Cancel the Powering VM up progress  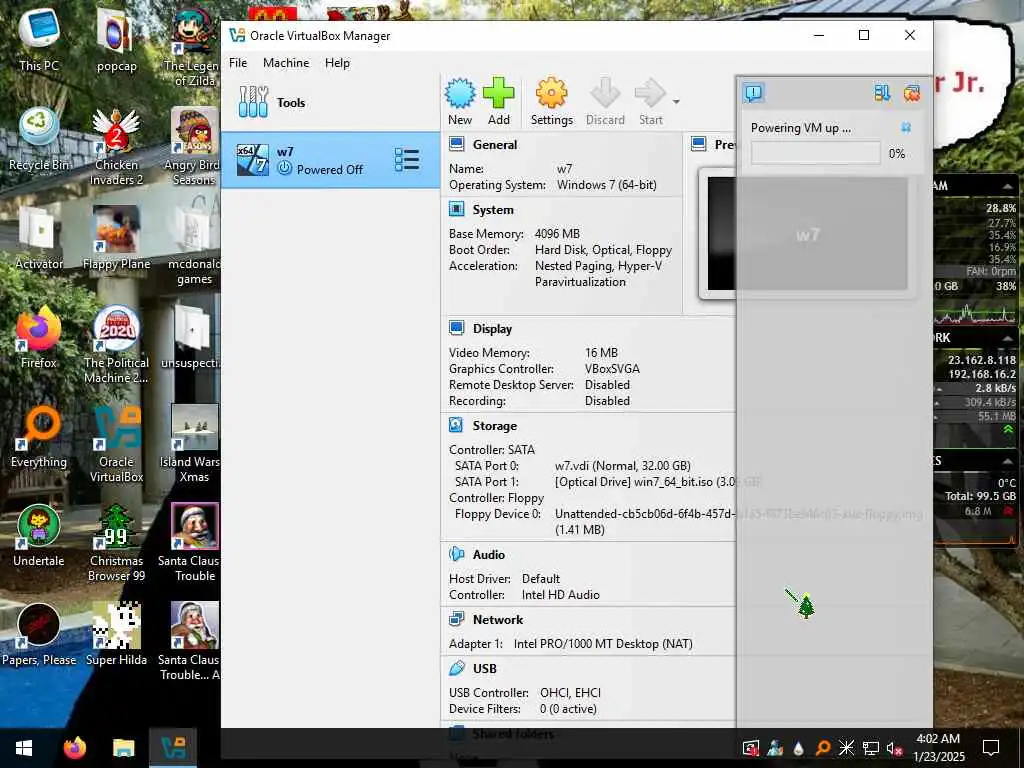point(906,127)
